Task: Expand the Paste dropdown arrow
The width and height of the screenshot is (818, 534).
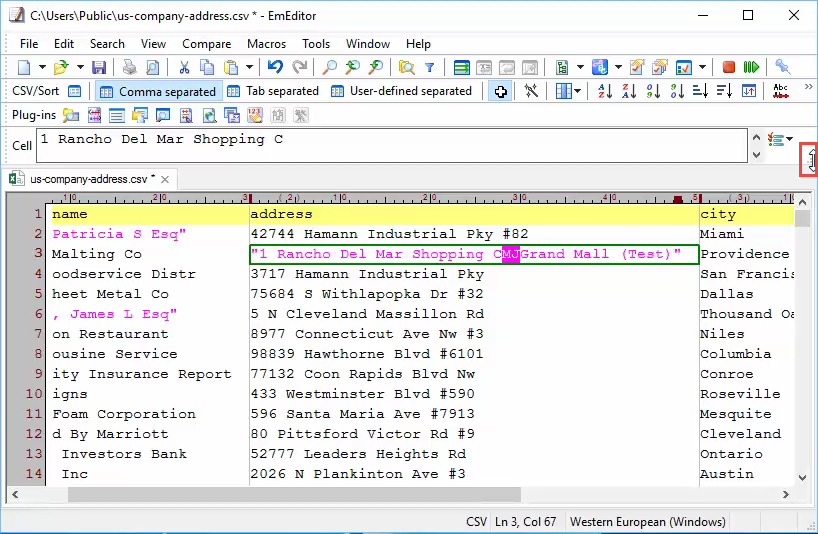Action: 249,67
